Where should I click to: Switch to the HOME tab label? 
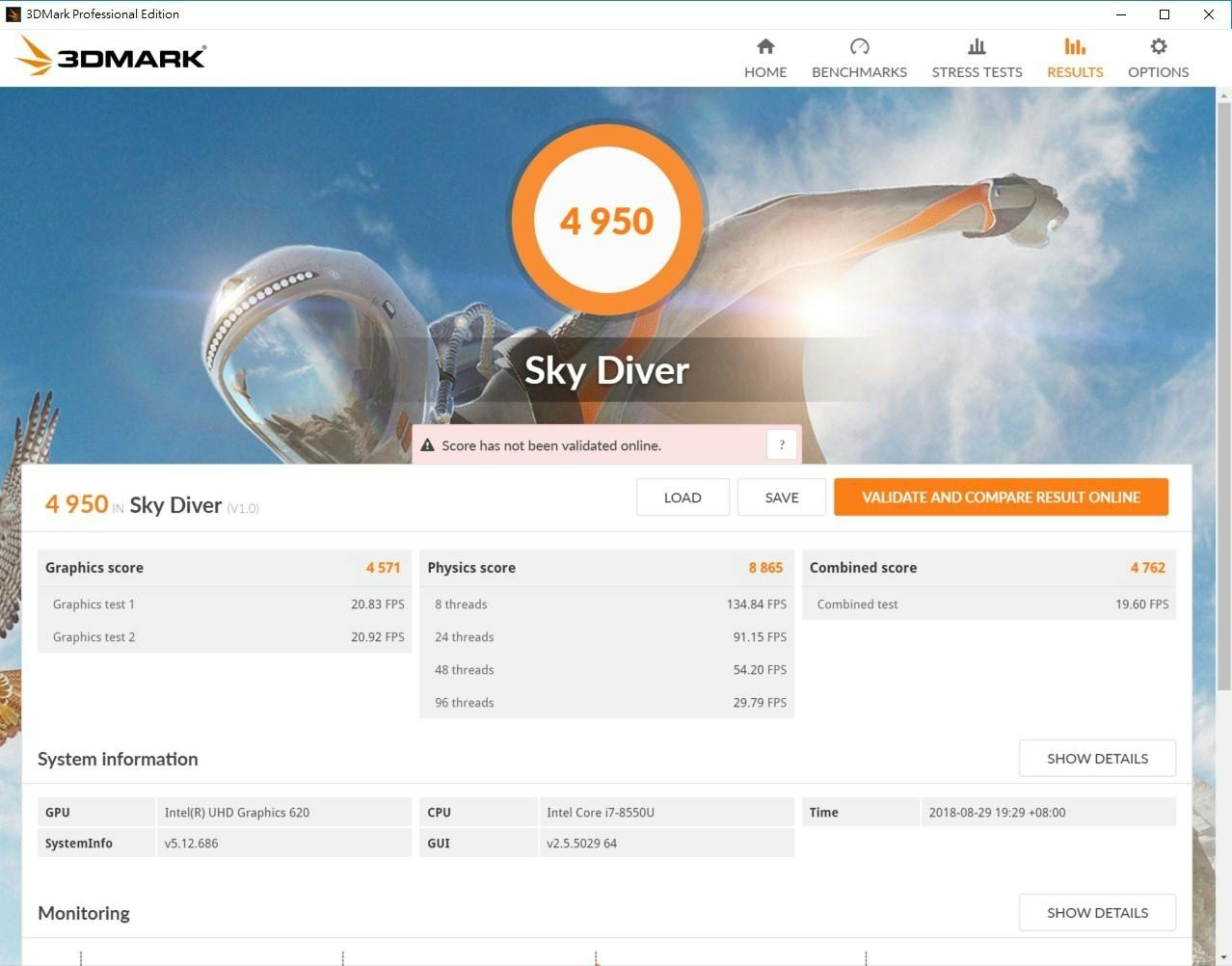765,72
